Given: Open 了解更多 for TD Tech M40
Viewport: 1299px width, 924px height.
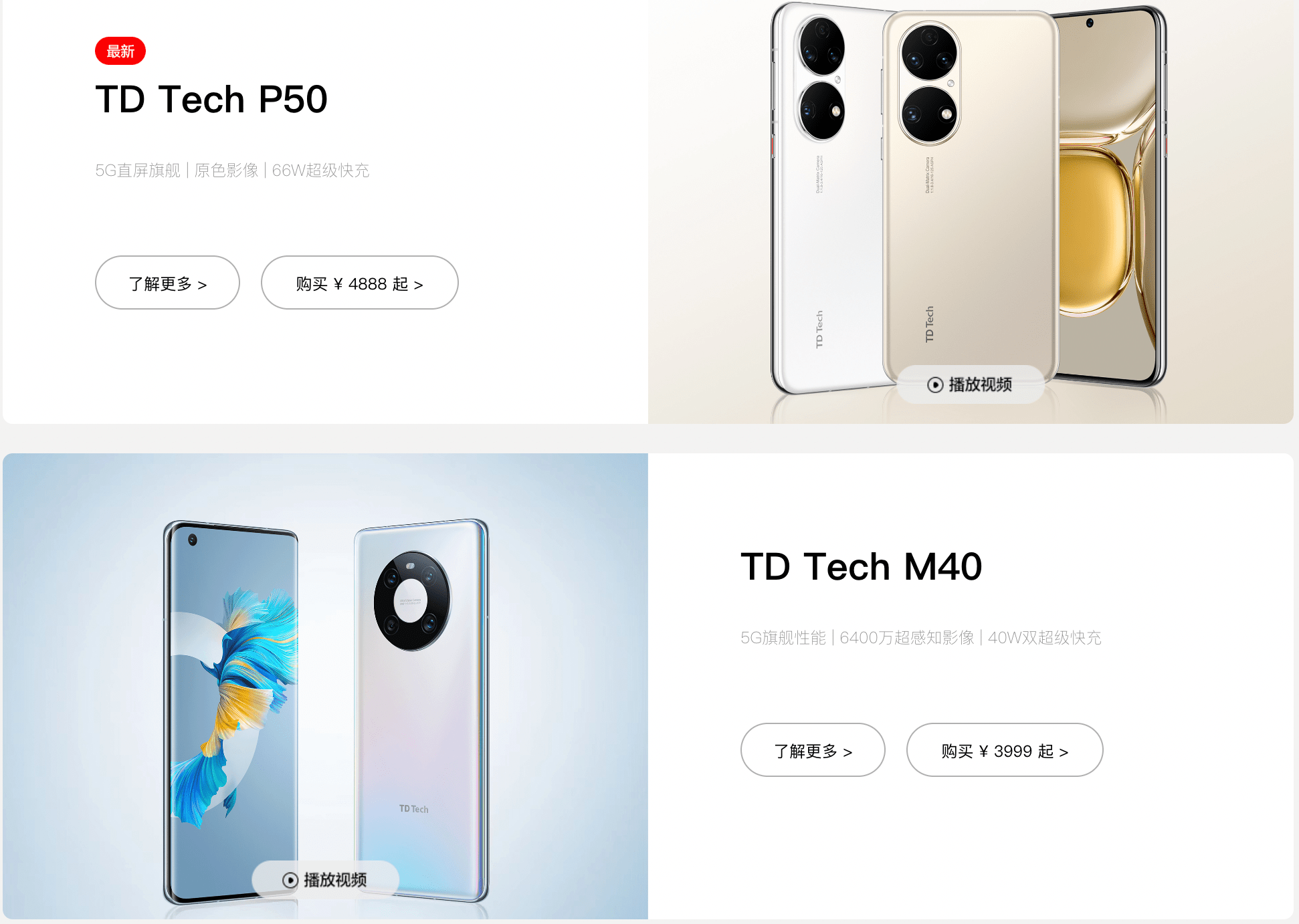Looking at the screenshot, I should pyautogui.click(x=813, y=750).
